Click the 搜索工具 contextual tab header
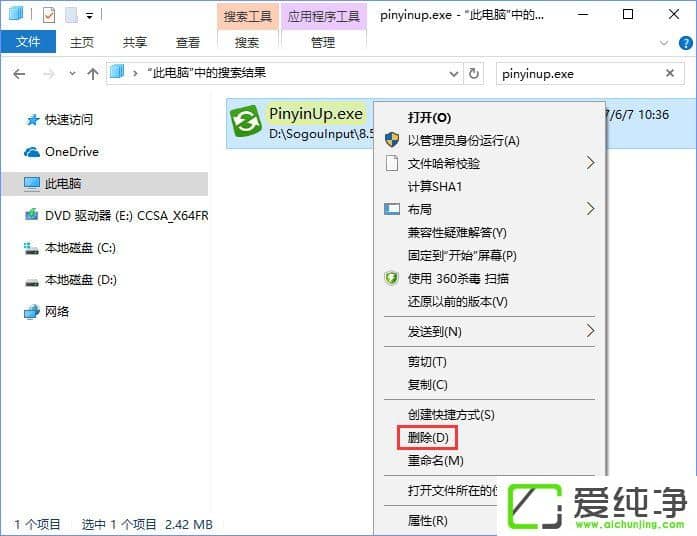 pos(248,16)
